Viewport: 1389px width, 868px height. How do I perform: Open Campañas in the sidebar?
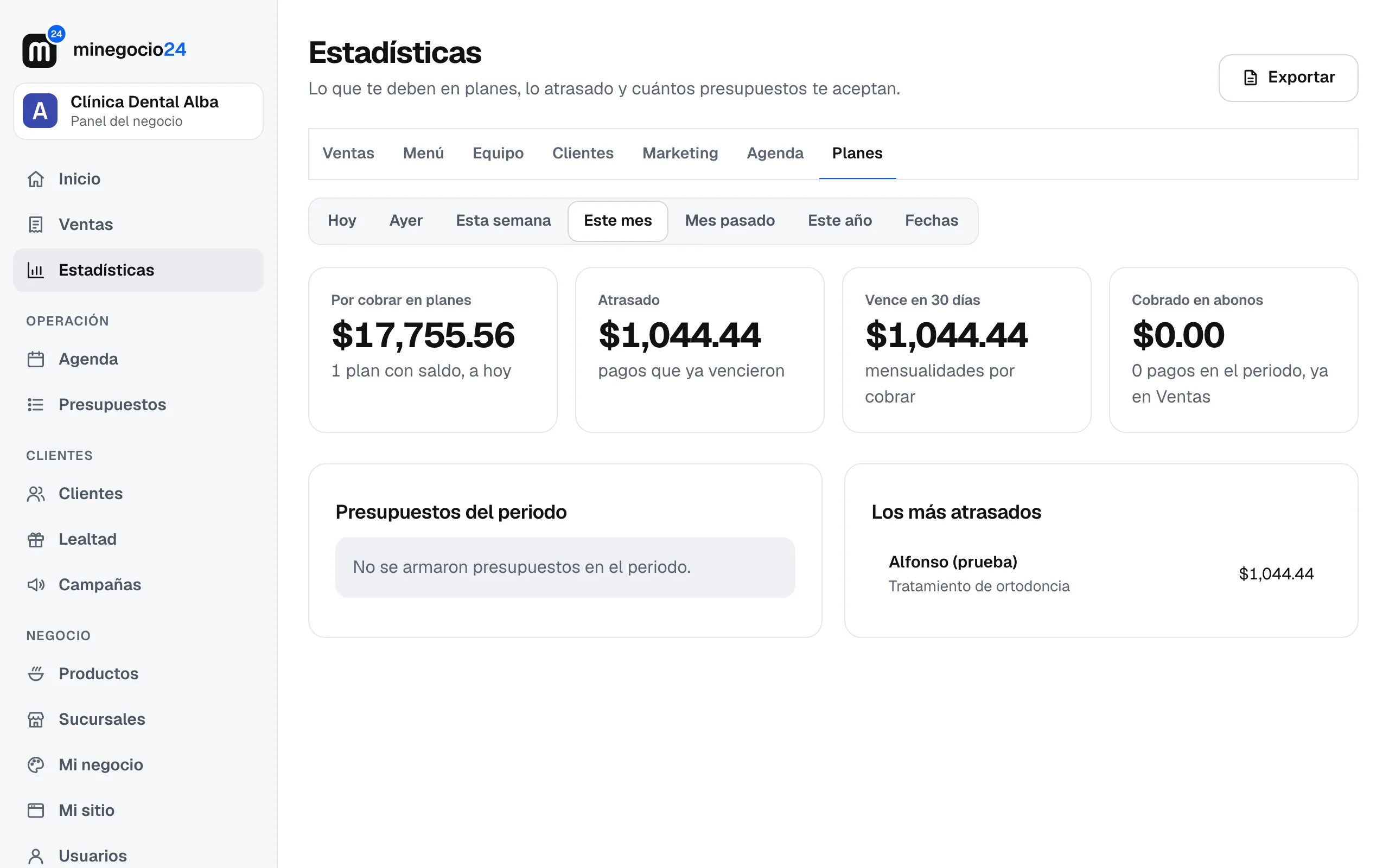pos(138,585)
